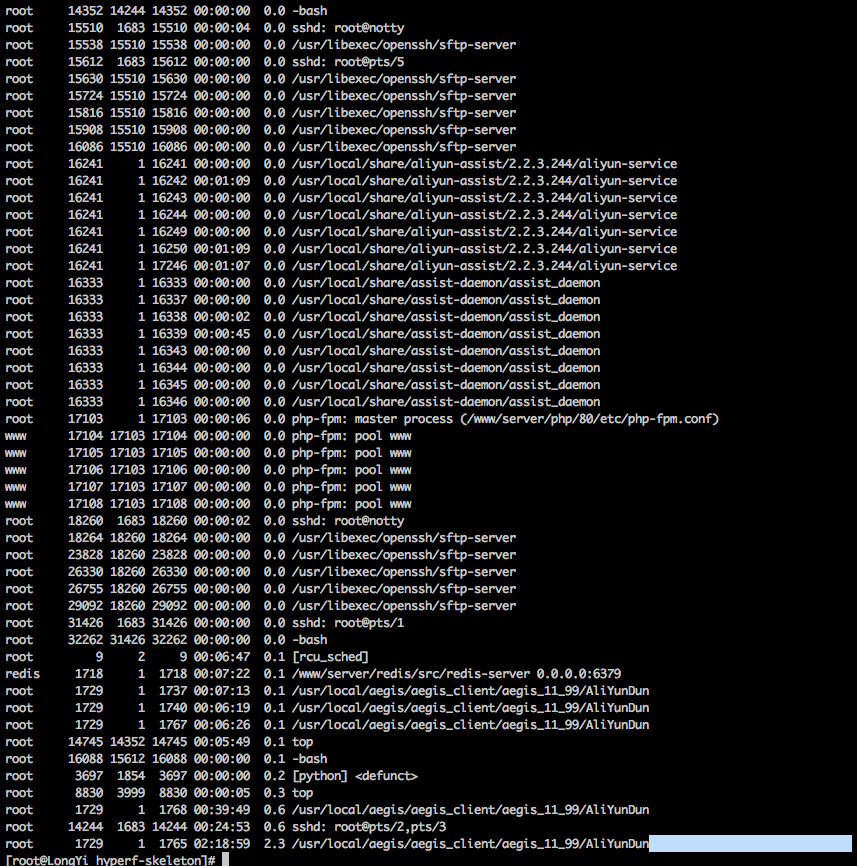Click the [rcu_sched] kernel thread entry
The image size is (857, 866).
(330, 657)
